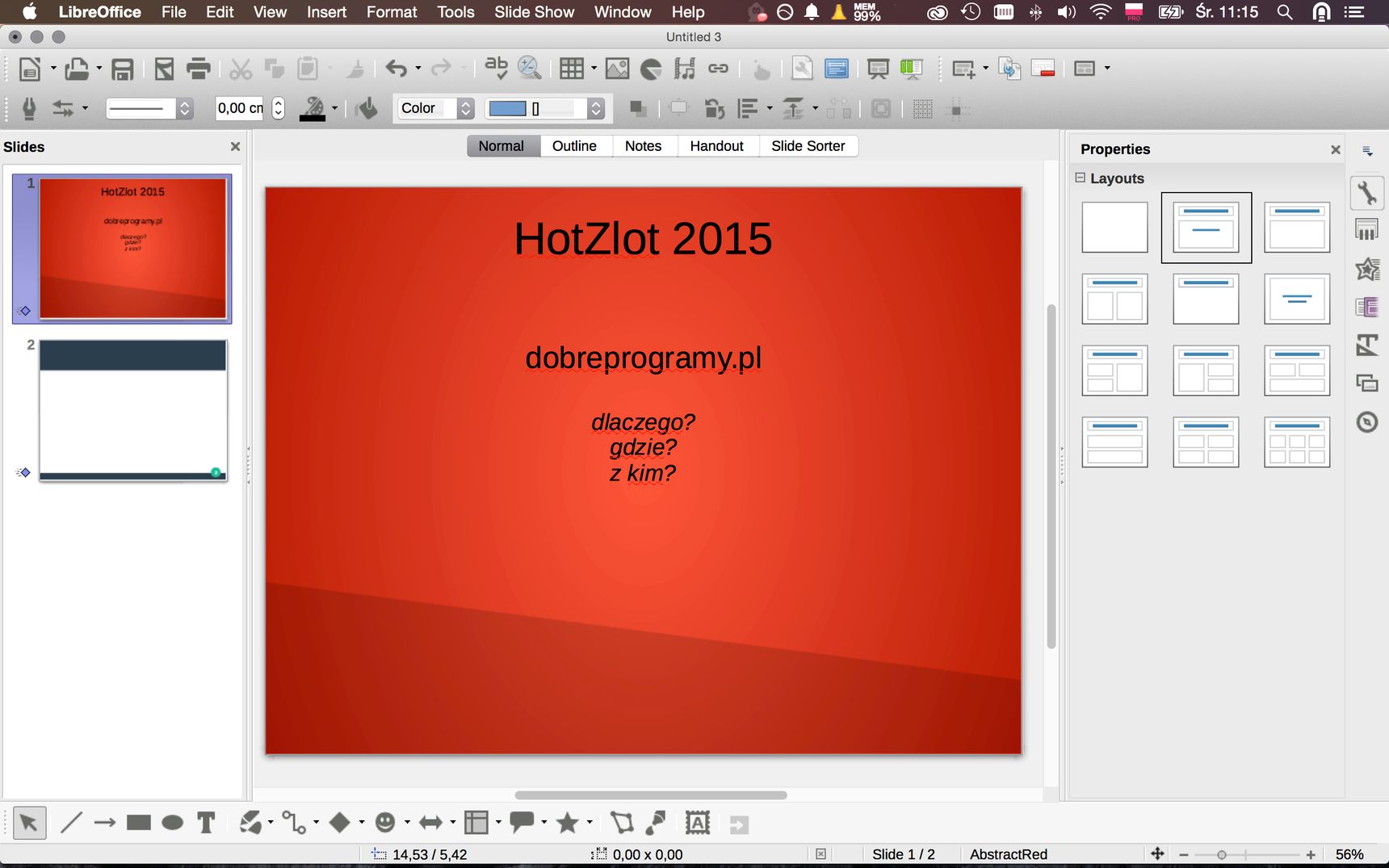The width and height of the screenshot is (1389, 868).
Task: Open the Format menu
Action: (x=392, y=12)
